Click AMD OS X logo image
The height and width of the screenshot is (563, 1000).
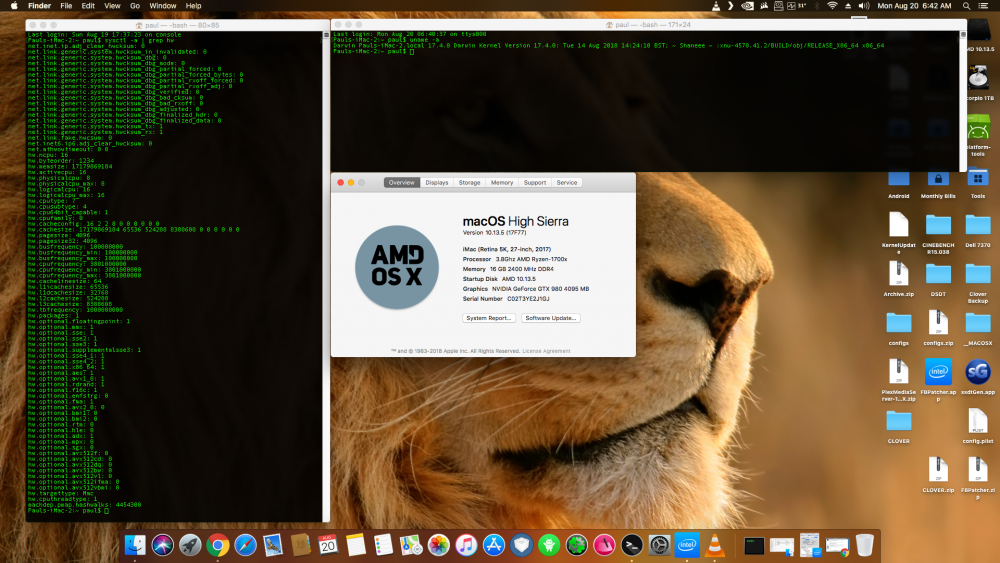397,267
